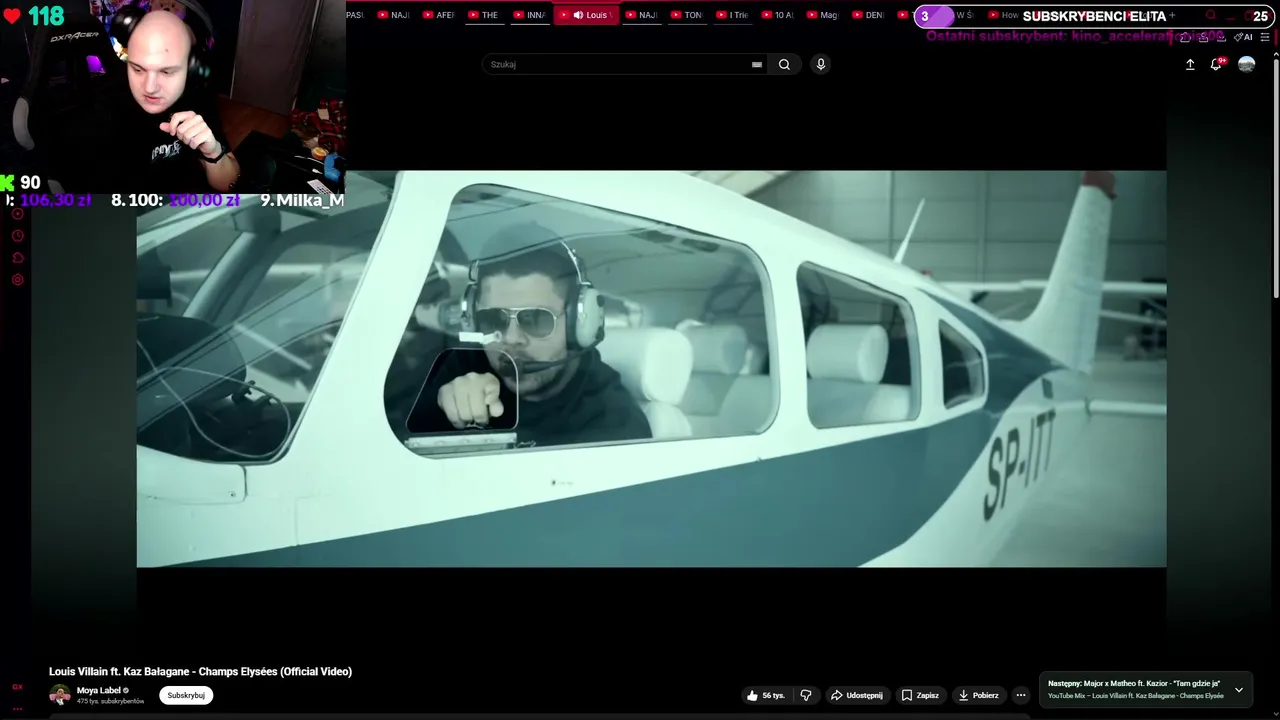Image resolution: width=1280 pixels, height=720 pixels.
Task: Switch to the DEN browser tab
Action: [x=868, y=15]
